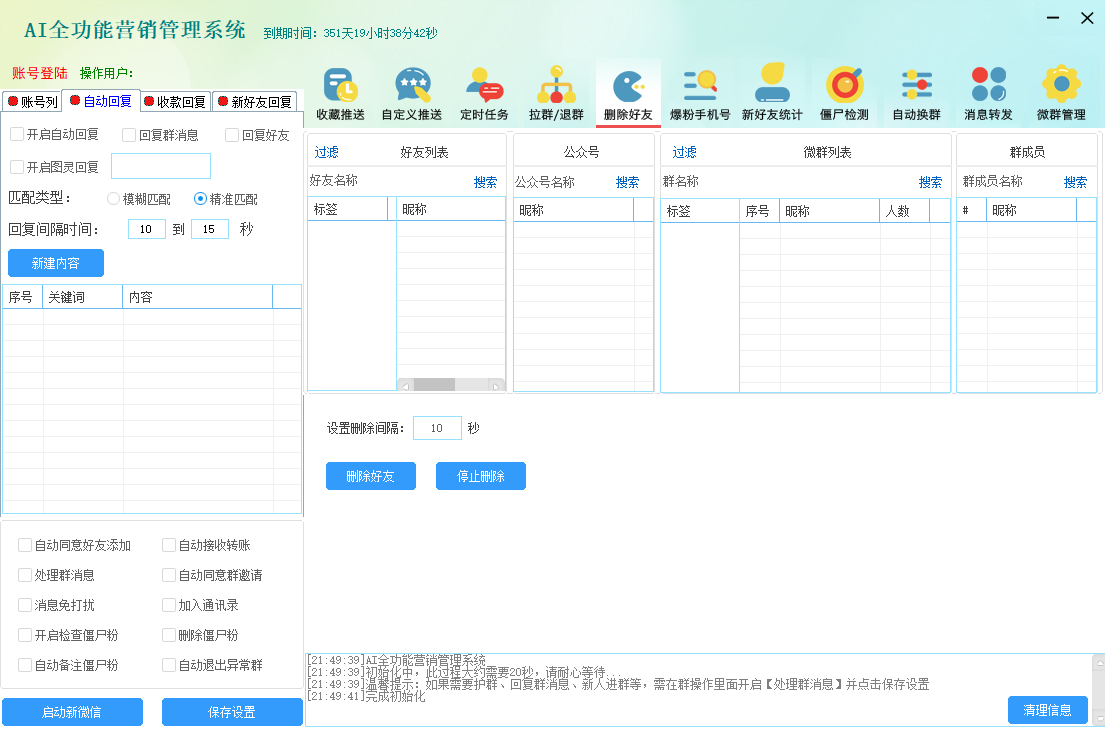Enable 回复群消息 checkbox
This screenshot has width=1105, height=740.
point(129,135)
